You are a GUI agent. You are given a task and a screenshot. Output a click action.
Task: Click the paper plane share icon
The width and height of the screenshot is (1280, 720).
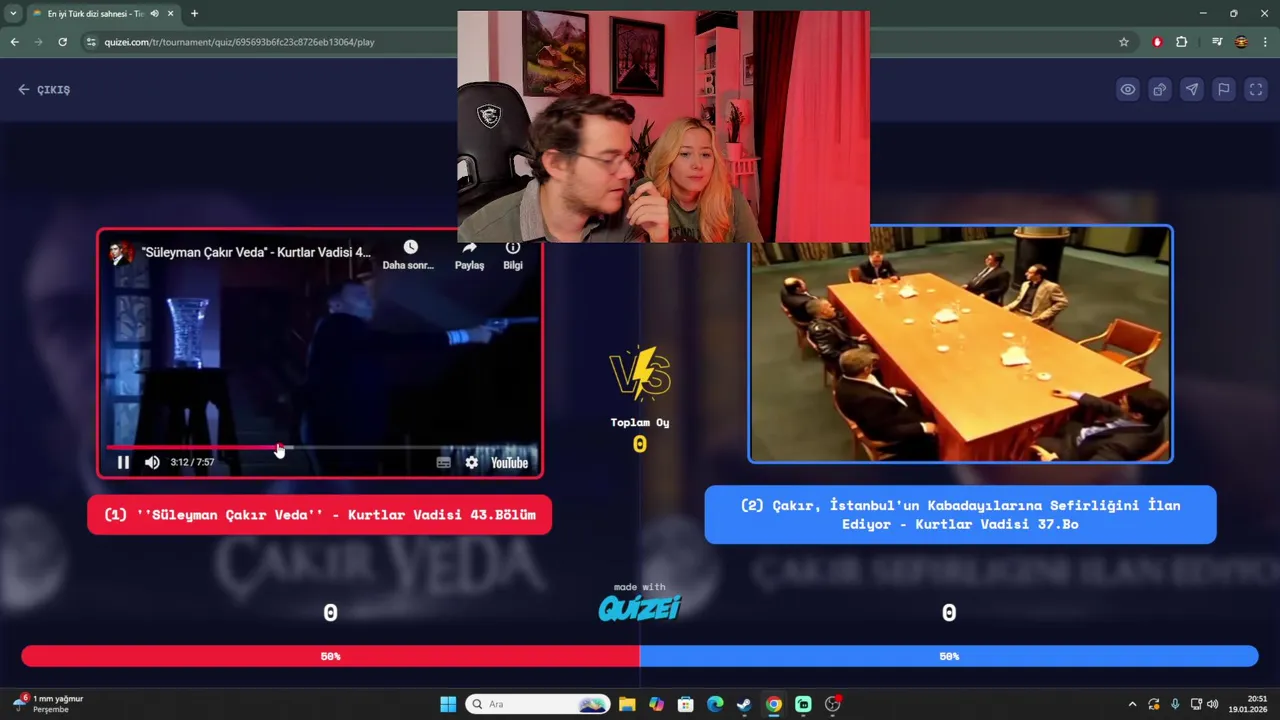tap(1192, 89)
